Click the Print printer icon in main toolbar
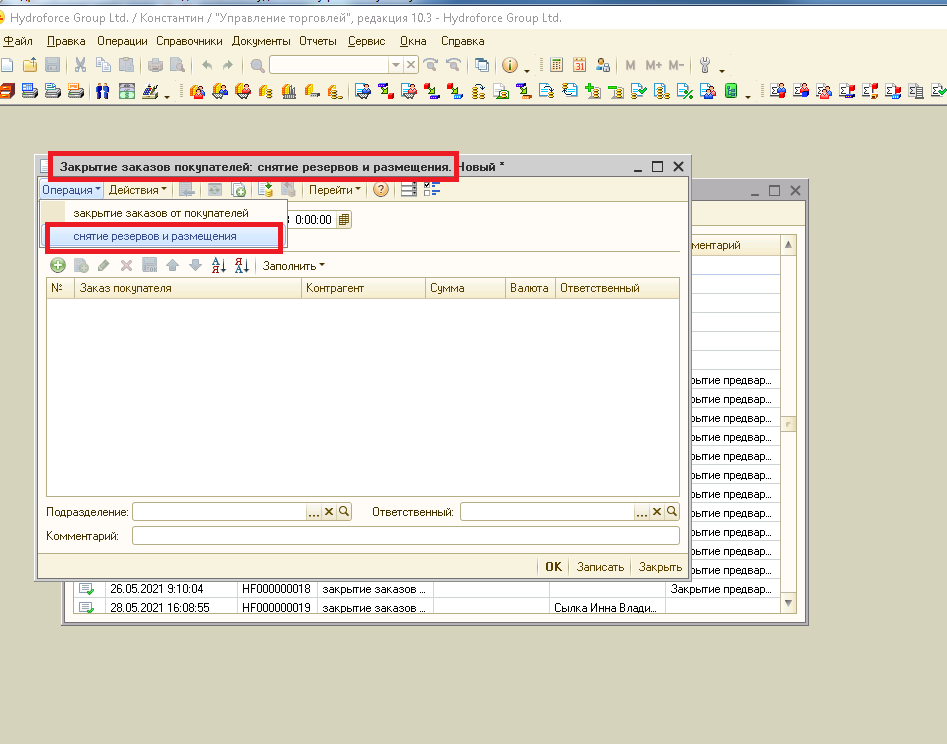Image resolution: width=947 pixels, height=744 pixels. (155, 65)
